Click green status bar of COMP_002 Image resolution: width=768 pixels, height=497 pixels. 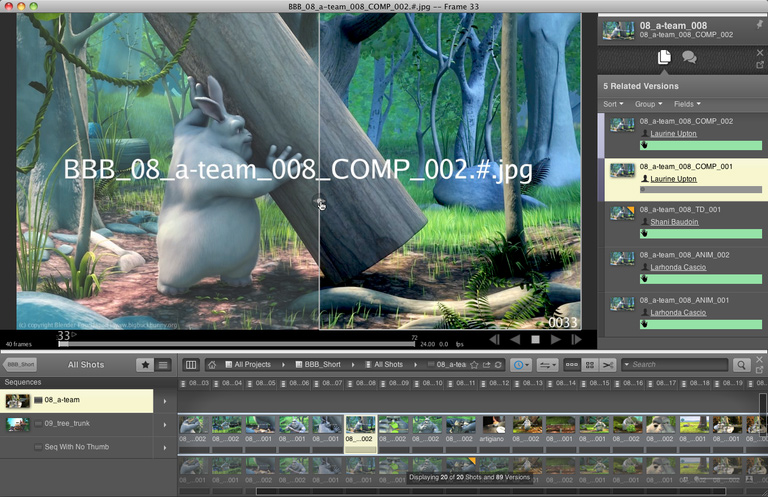tap(700, 145)
